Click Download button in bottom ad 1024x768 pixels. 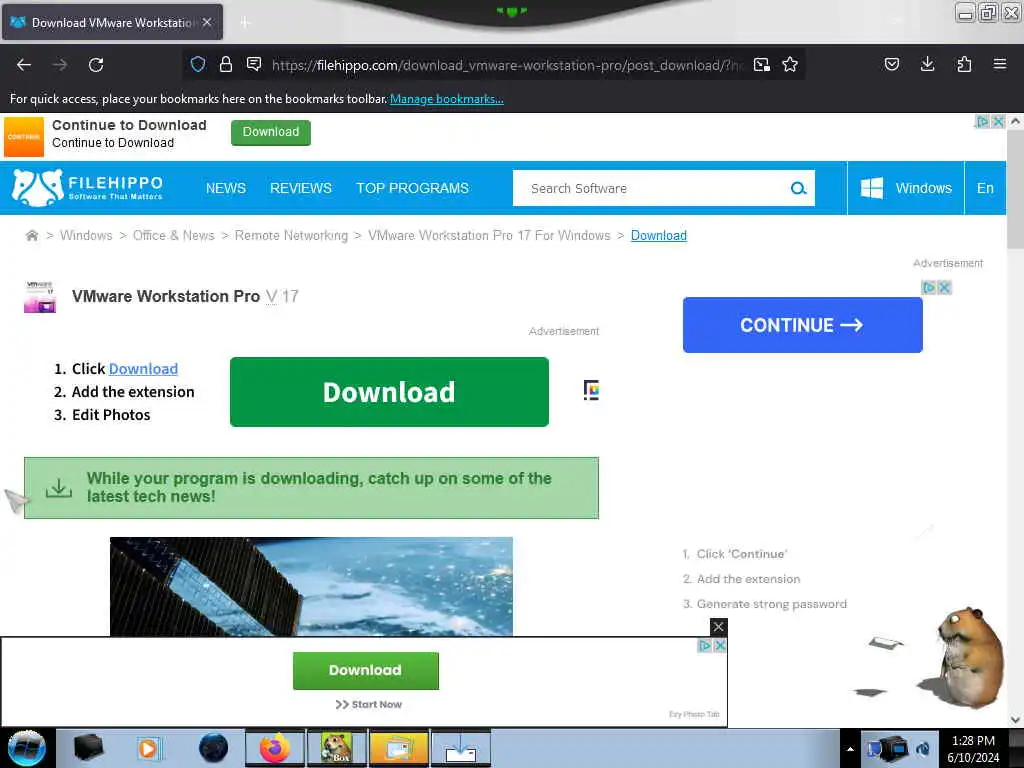(366, 671)
